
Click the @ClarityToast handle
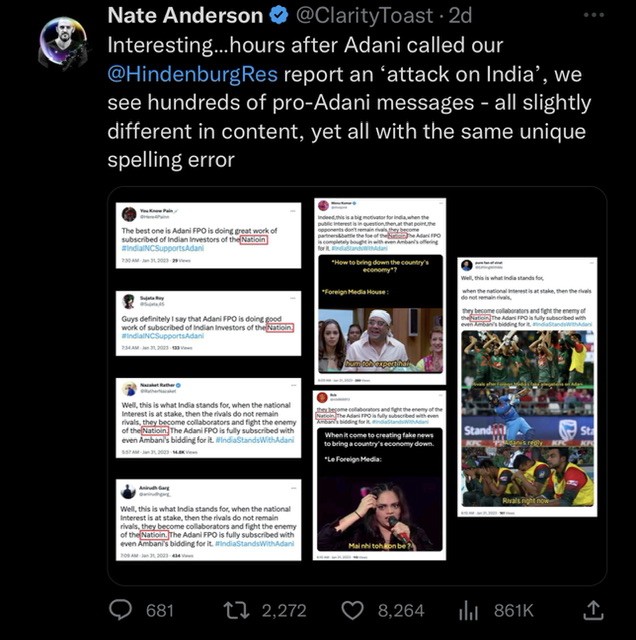coord(364,16)
